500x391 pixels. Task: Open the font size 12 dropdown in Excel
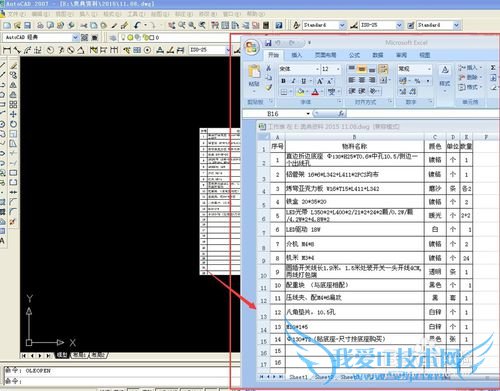point(338,69)
